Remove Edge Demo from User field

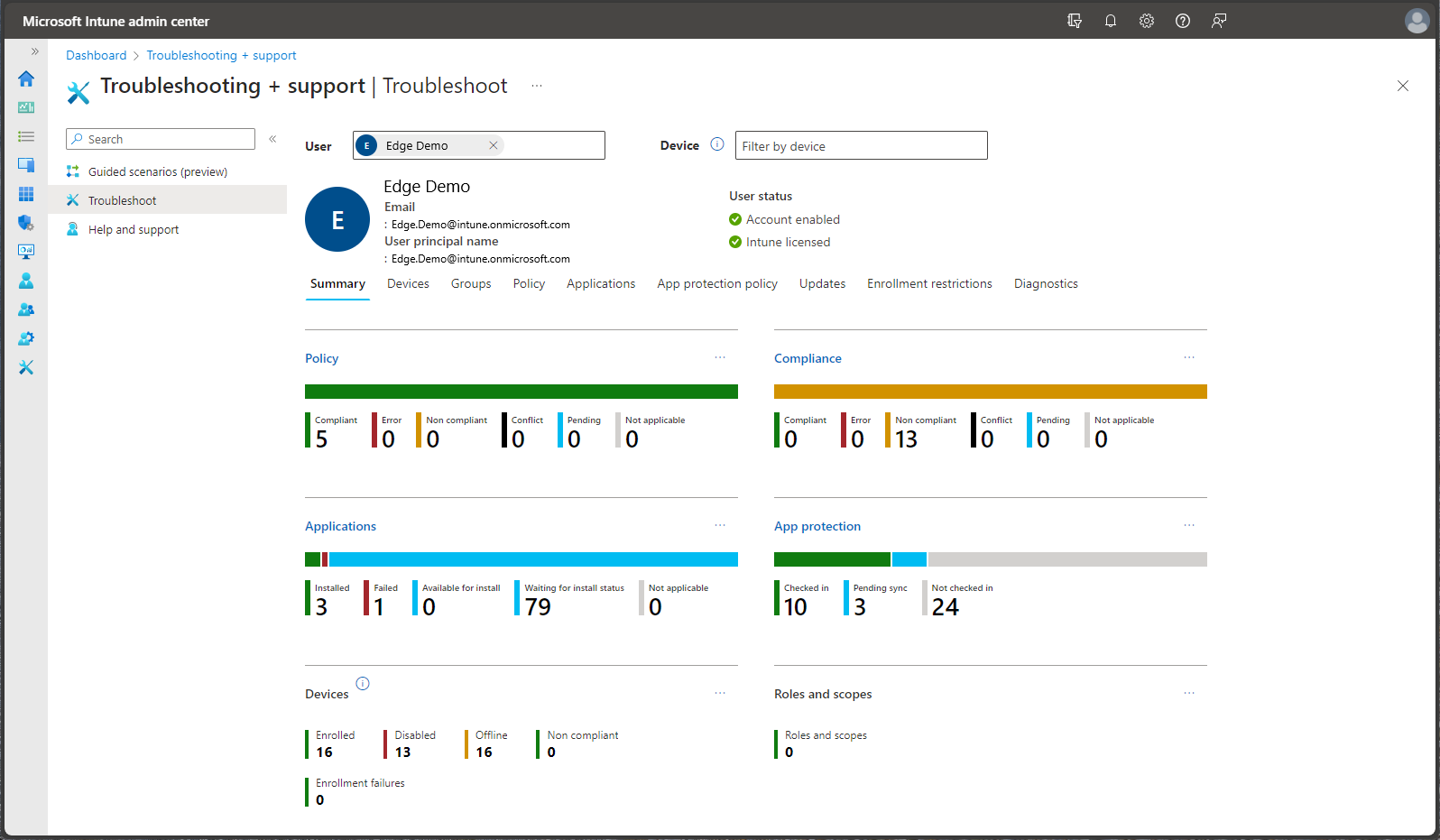click(x=494, y=145)
